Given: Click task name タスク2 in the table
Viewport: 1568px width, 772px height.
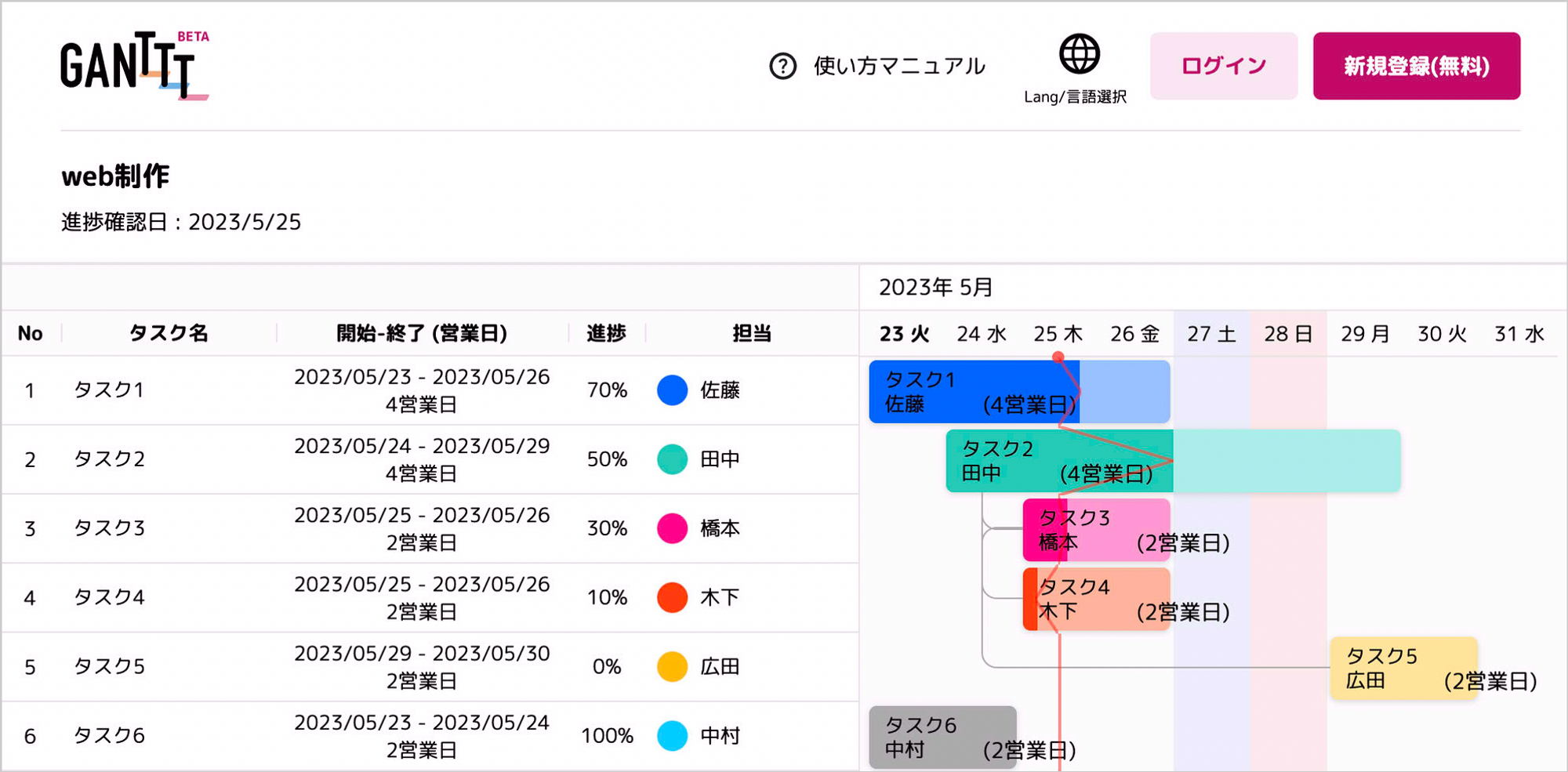Looking at the screenshot, I should pyautogui.click(x=109, y=459).
